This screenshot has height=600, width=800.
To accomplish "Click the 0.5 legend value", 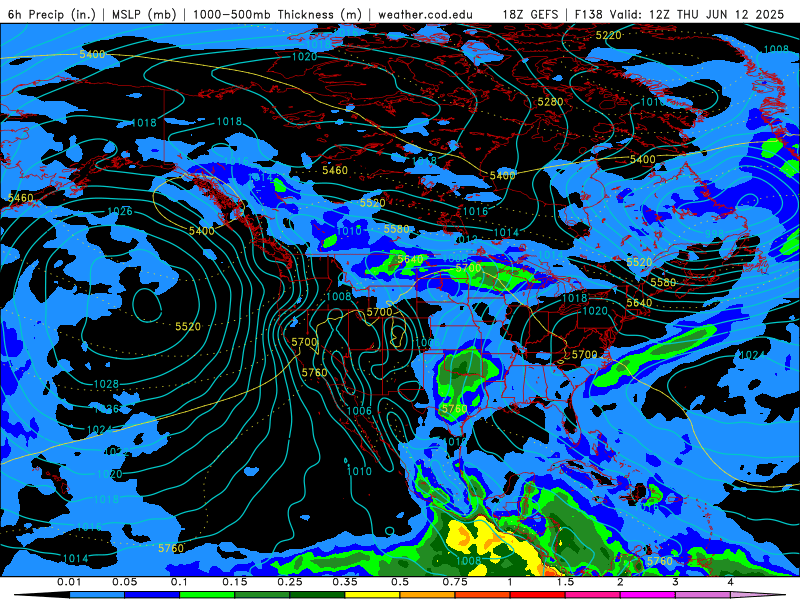I will pyautogui.click(x=400, y=582).
